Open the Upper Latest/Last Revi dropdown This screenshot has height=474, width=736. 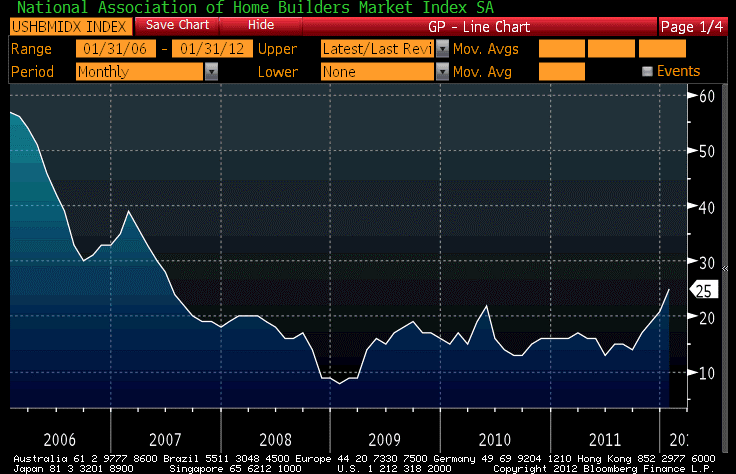(377, 49)
